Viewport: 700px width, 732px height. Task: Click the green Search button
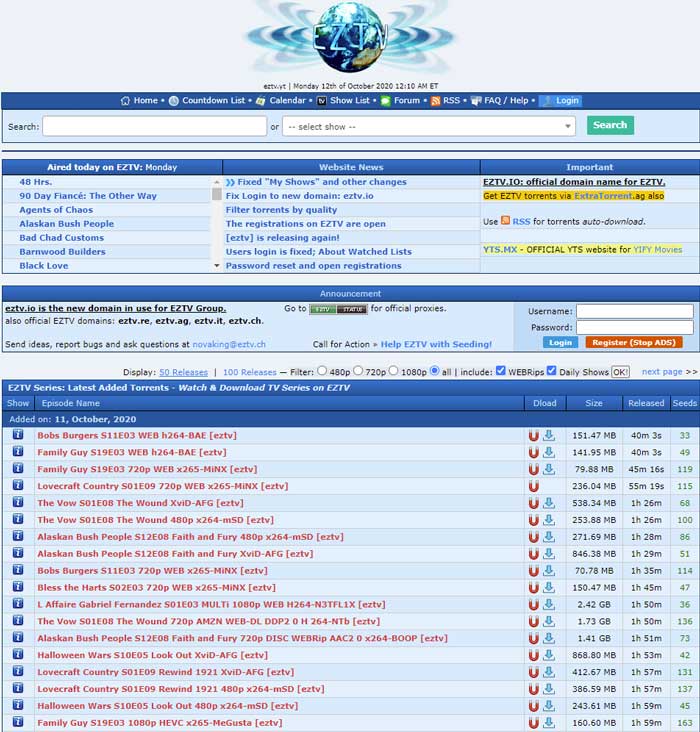(x=610, y=125)
